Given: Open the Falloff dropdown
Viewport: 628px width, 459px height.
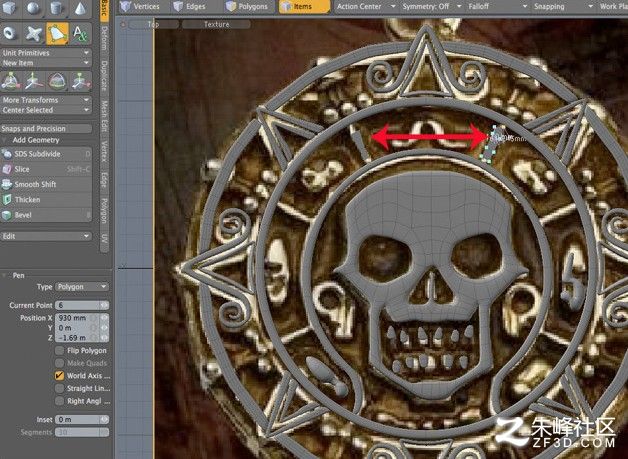Looking at the screenshot, I should tap(497, 6).
